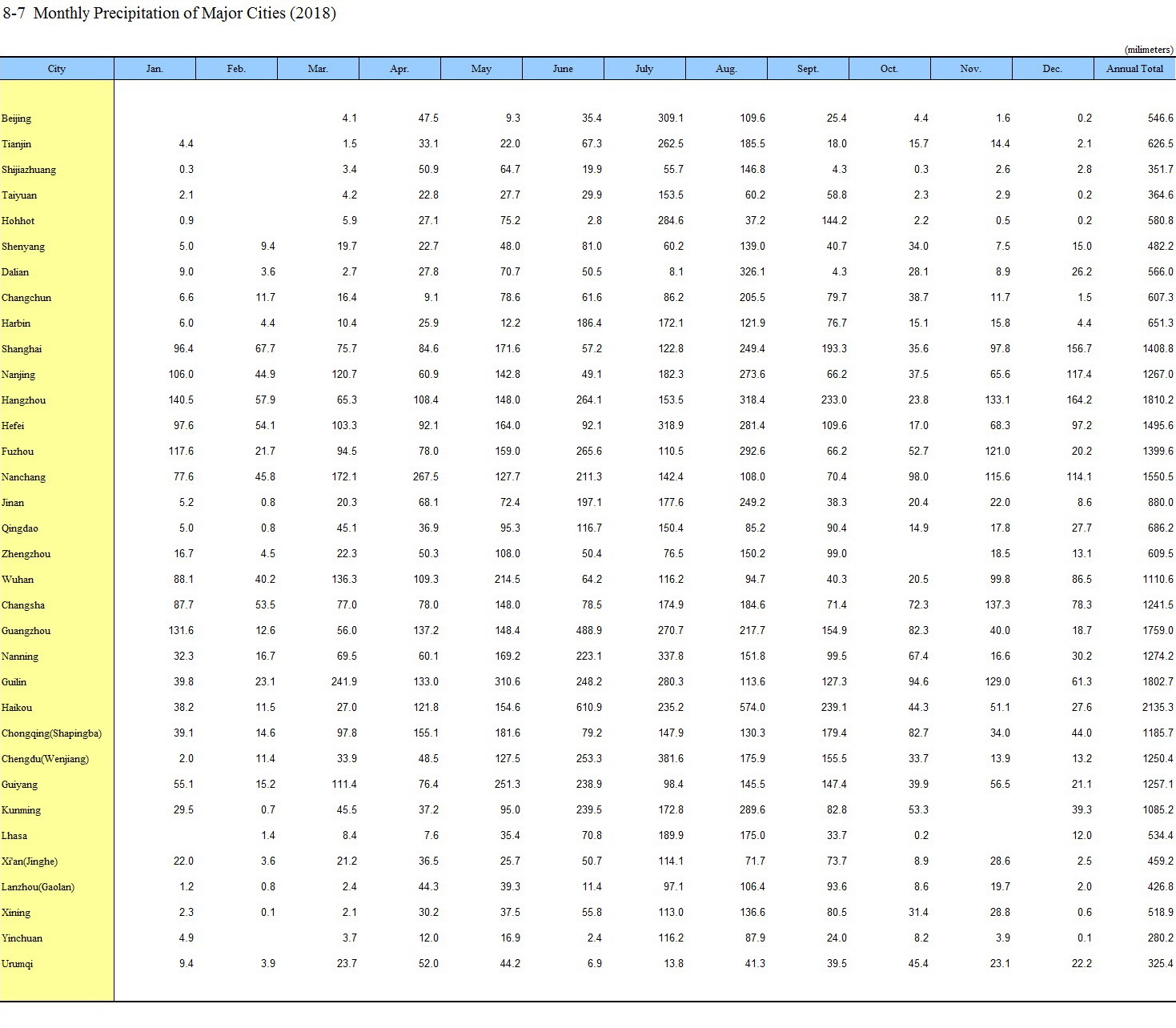This screenshot has height=1028, width=1176.
Task: Click the Kunming row label
Action: [21, 810]
